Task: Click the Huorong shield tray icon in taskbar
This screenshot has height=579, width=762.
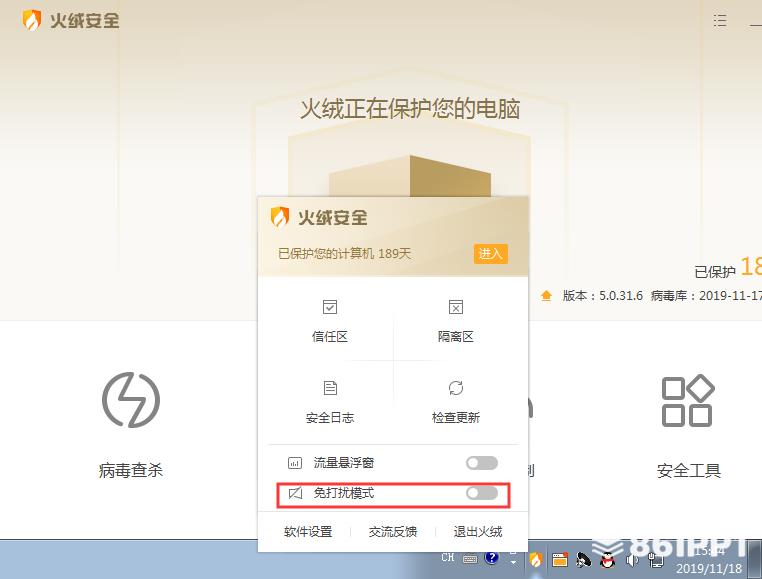Action: (x=536, y=560)
